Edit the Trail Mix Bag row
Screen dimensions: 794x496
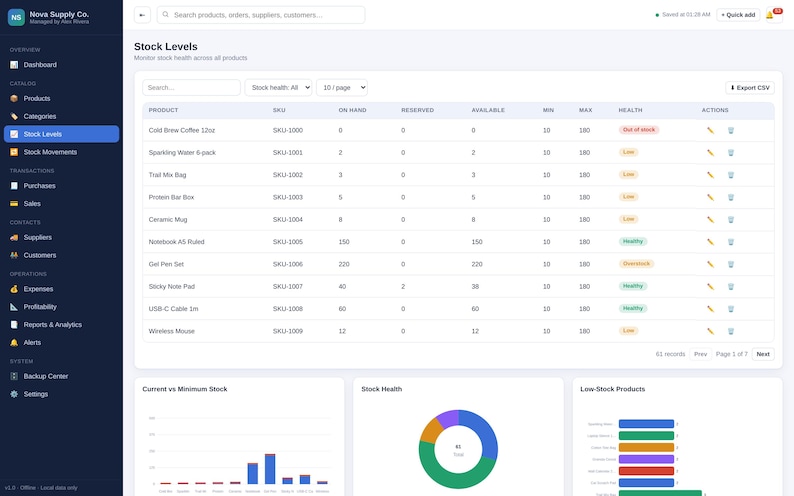pos(710,175)
